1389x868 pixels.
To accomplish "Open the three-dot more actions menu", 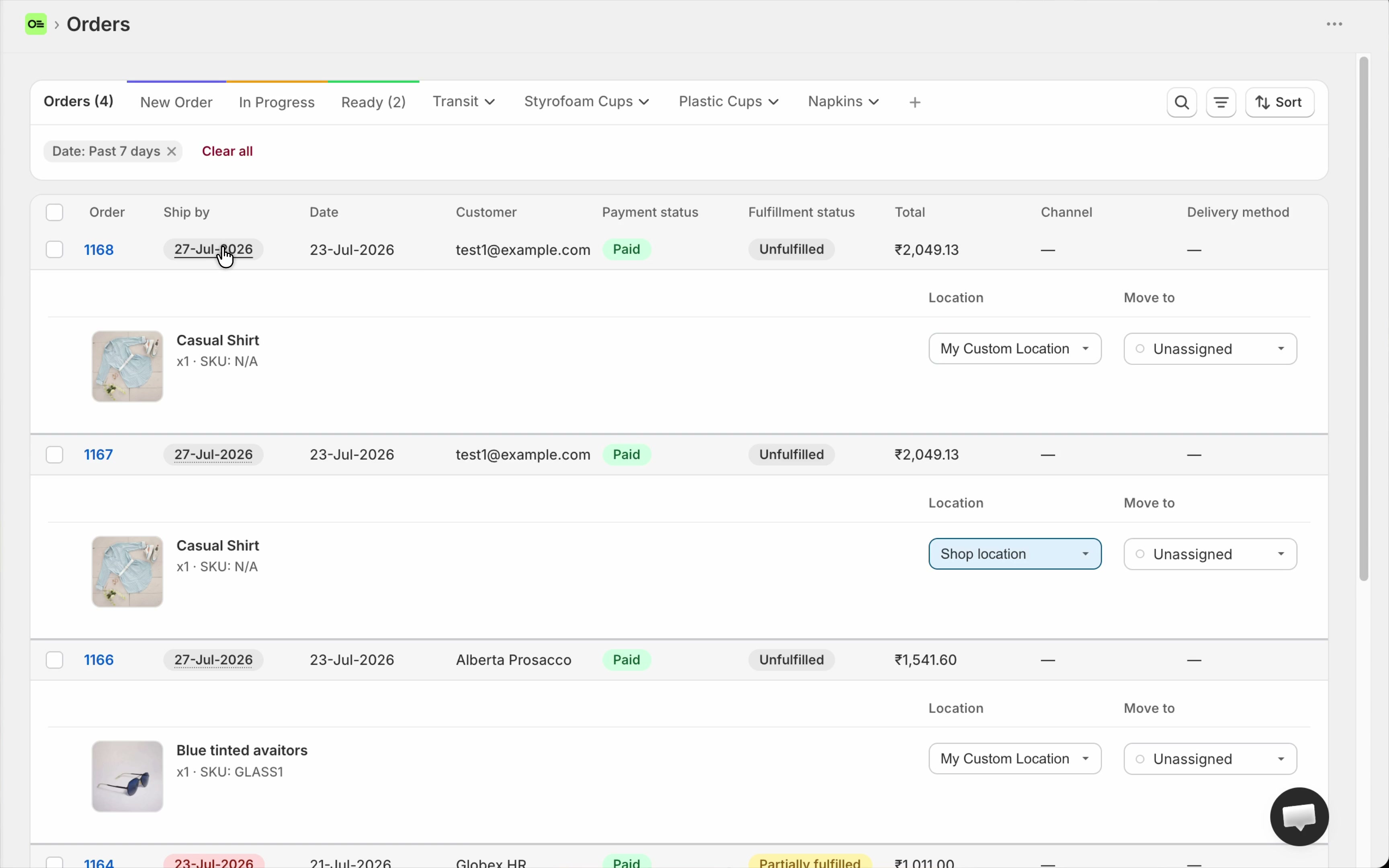I will pyautogui.click(x=1334, y=24).
